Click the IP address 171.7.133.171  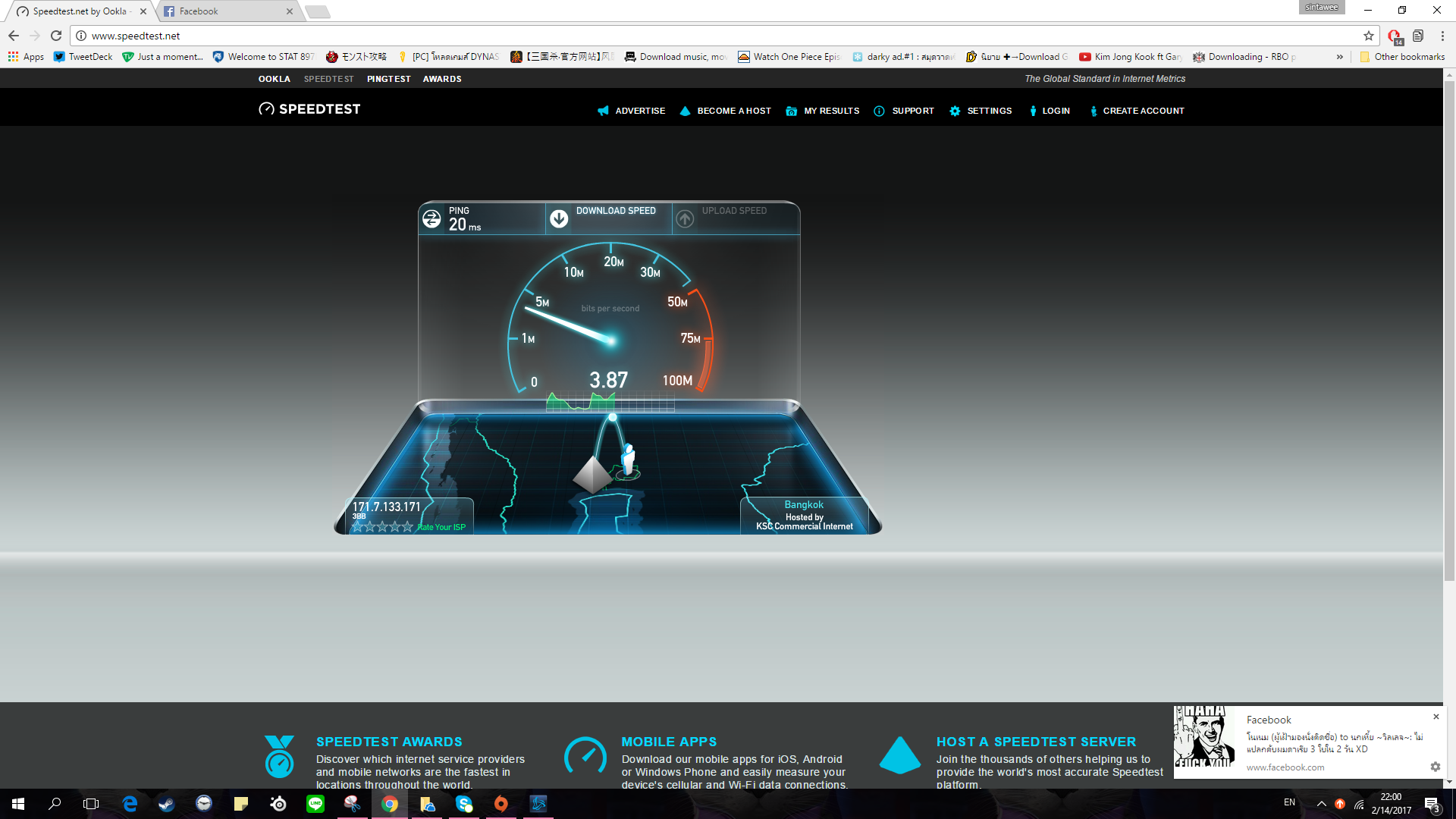click(x=386, y=507)
